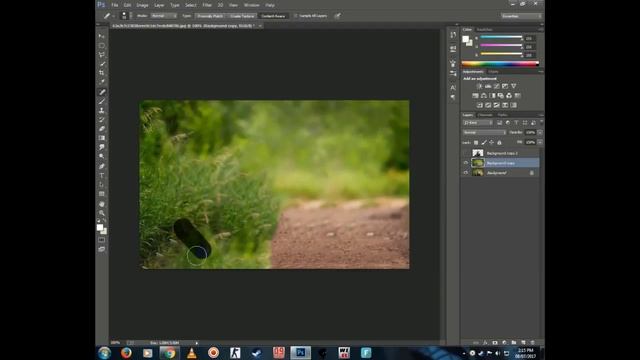Select the Path Selection tool
This screenshot has width=640, height=360.
pyautogui.click(x=102, y=185)
